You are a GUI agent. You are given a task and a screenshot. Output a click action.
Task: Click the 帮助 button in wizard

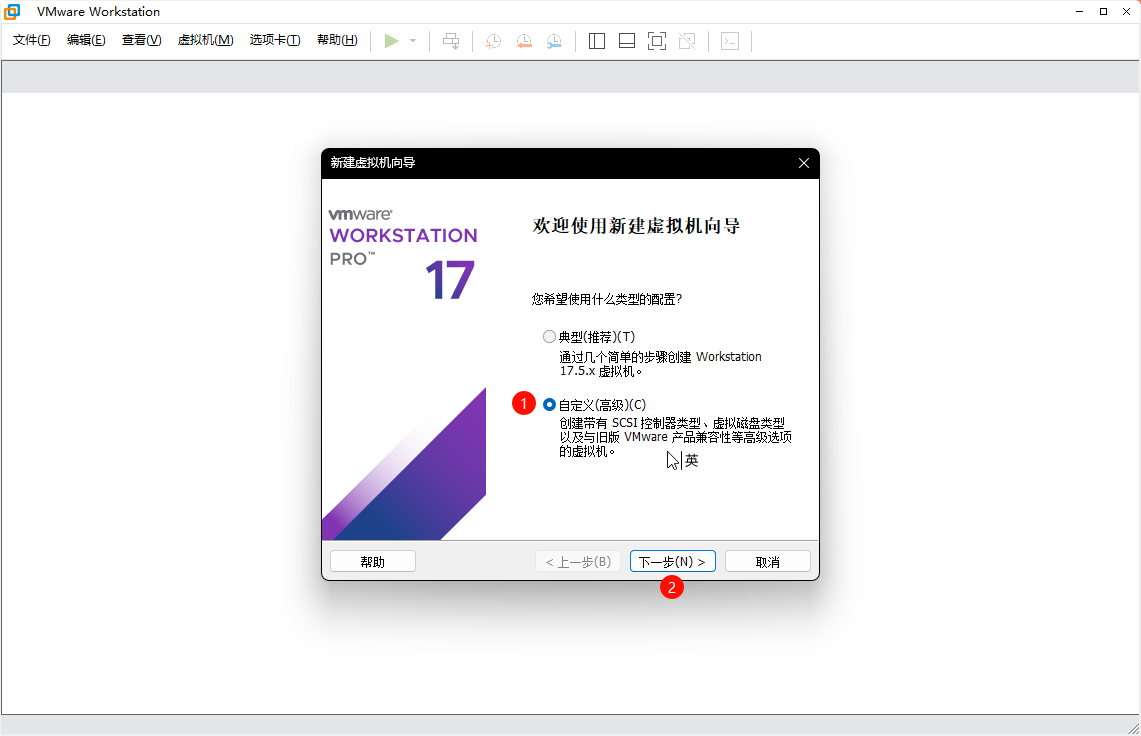[x=373, y=561]
